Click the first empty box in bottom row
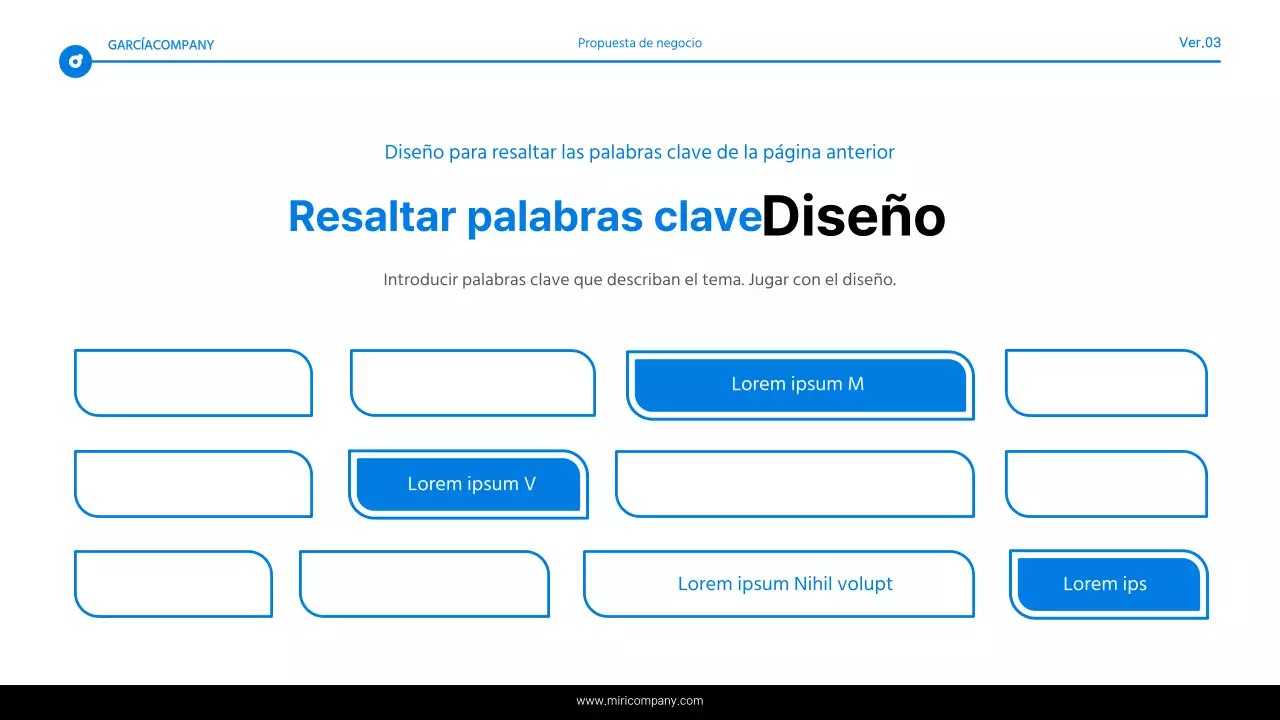Image resolution: width=1280 pixels, height=720 pixels. pos(173,584)
